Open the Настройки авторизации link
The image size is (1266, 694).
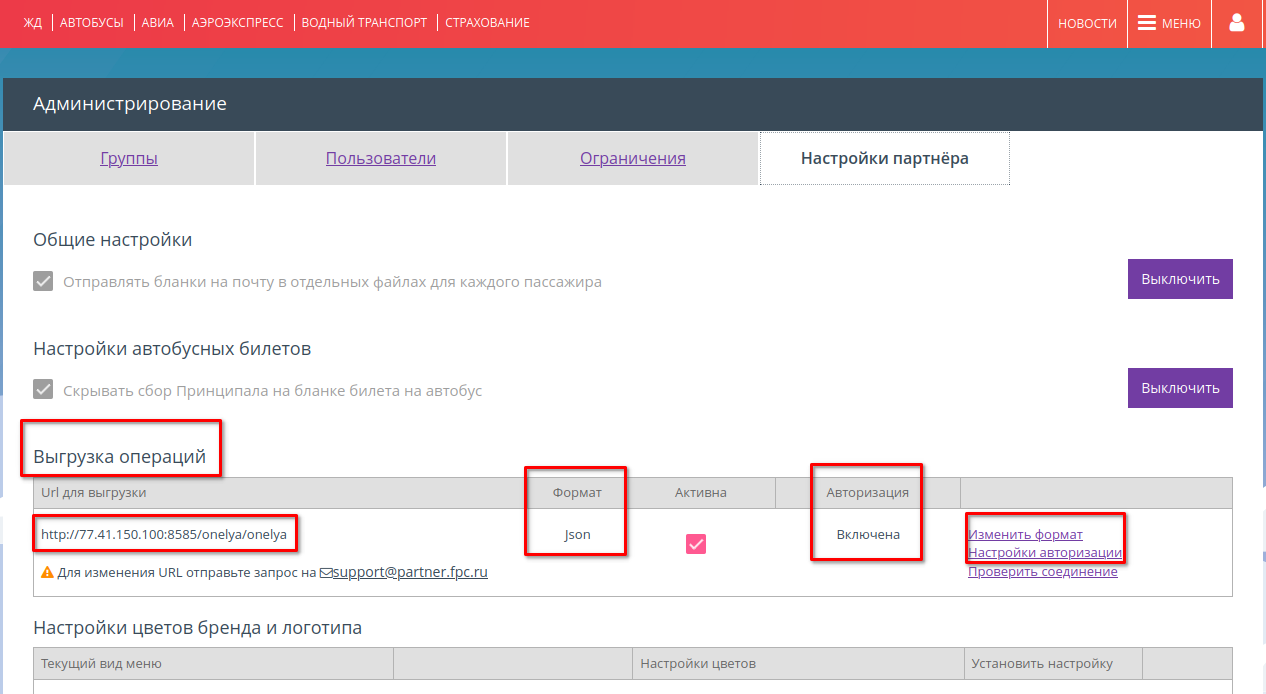tap(1045, 553)
